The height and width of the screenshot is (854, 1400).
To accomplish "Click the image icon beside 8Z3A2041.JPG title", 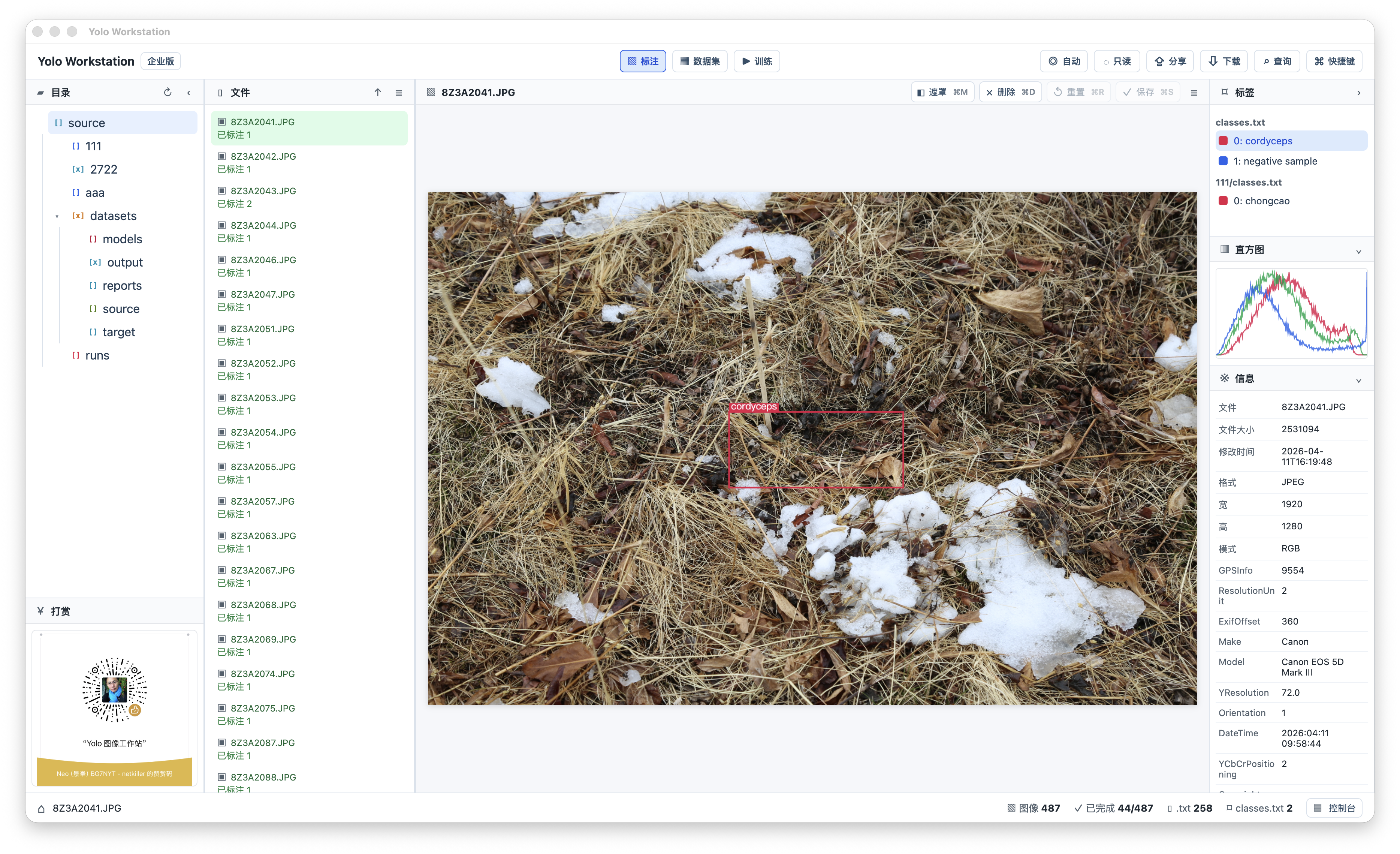I will pyautogui.click(x=431, y=92).
